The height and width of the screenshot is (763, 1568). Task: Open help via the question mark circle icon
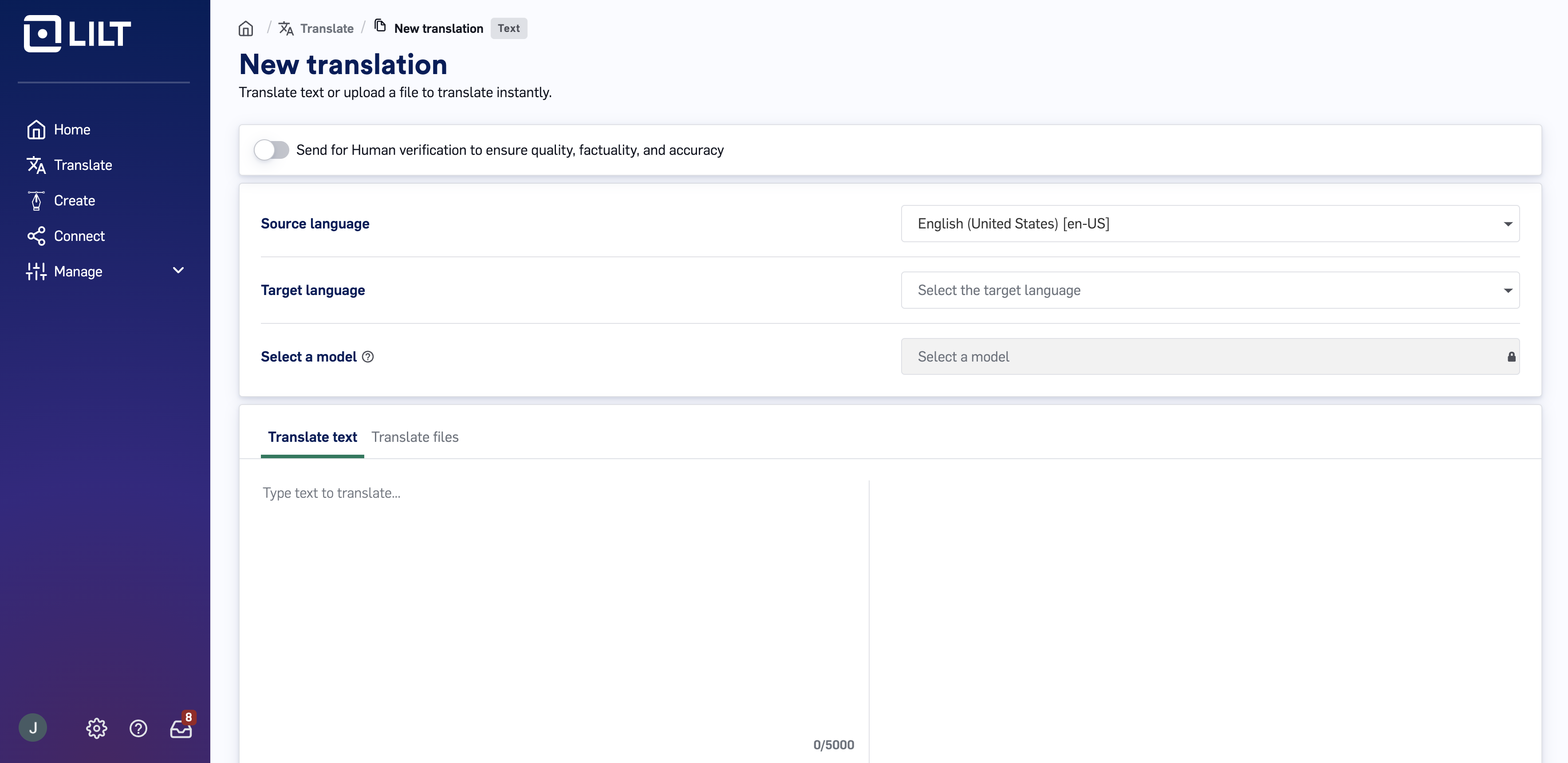pos(138,728)
